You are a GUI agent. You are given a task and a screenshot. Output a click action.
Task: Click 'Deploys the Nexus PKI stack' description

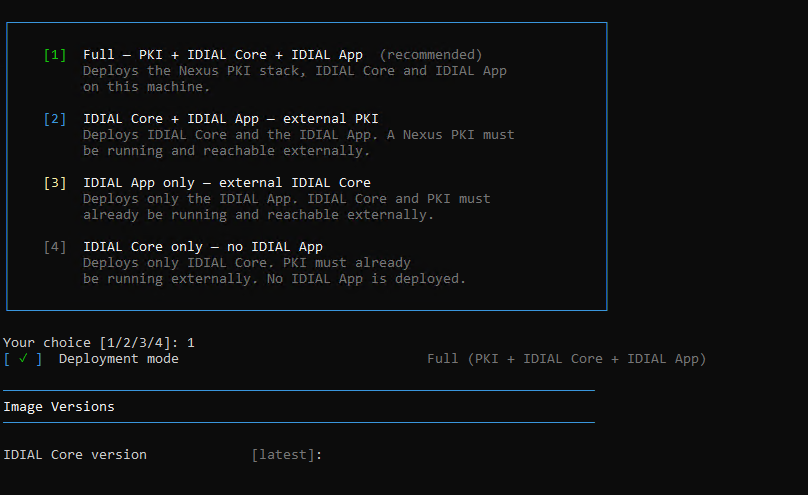[x=194, y=71]
